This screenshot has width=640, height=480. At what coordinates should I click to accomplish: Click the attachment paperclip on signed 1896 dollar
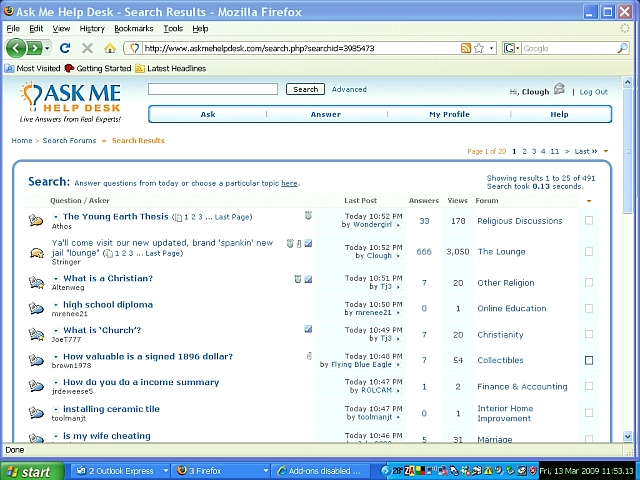click(x=308, y=356)
